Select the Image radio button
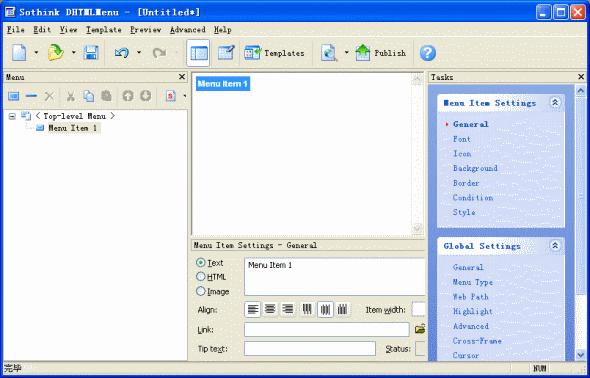 pos(201,291)
